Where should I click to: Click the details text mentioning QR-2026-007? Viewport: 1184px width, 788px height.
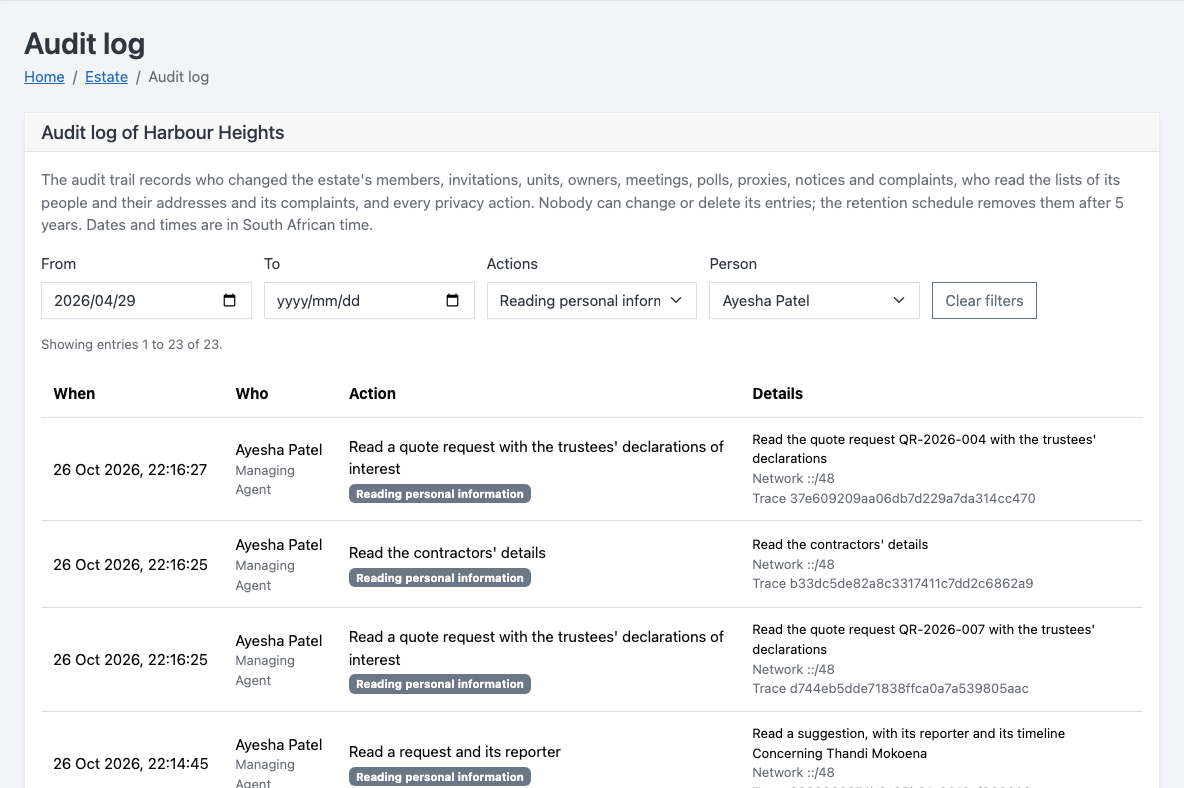click(923, 639)
